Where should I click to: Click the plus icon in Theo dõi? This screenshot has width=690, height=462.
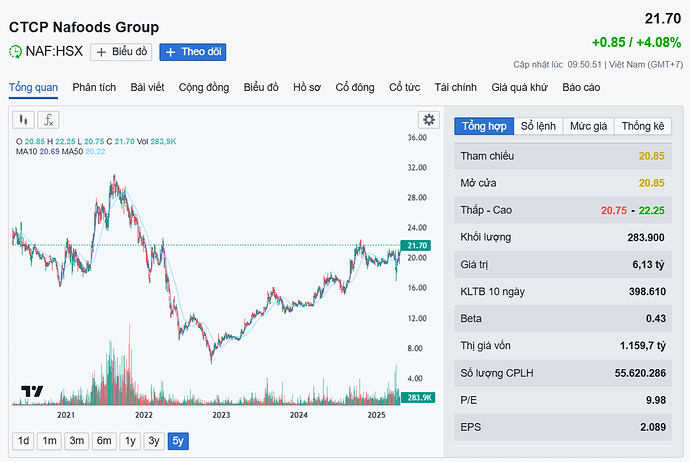coord(169,52)
